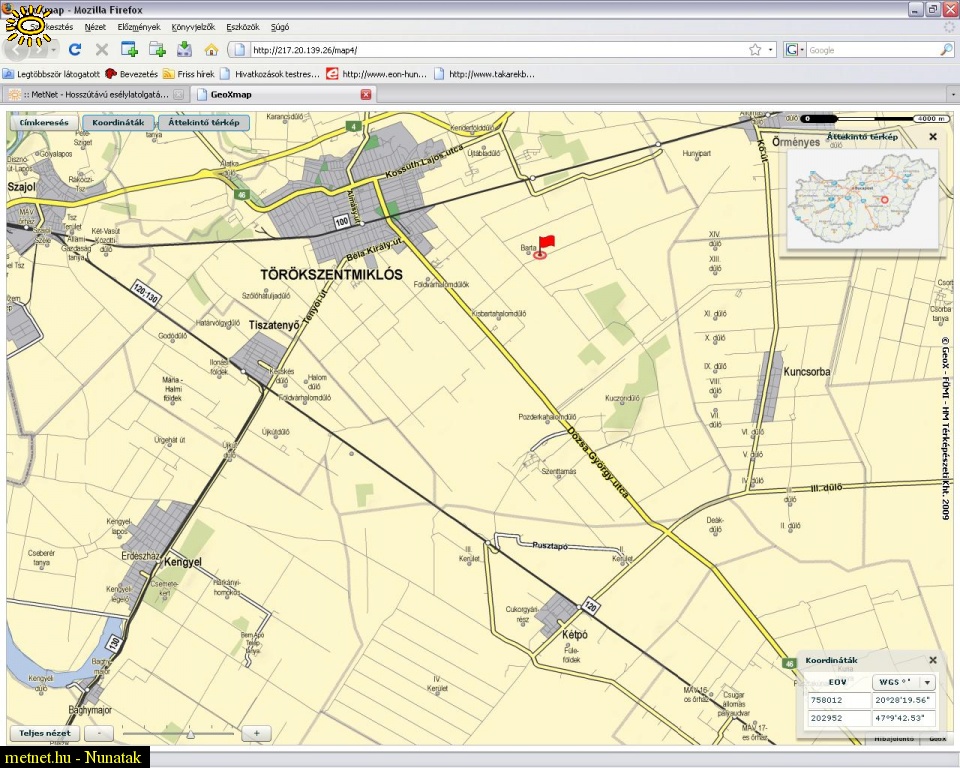The width and height of the screenshot is (960, 768).
Task: Expand the URL bar history dropdown
Action: pos(770,49)
